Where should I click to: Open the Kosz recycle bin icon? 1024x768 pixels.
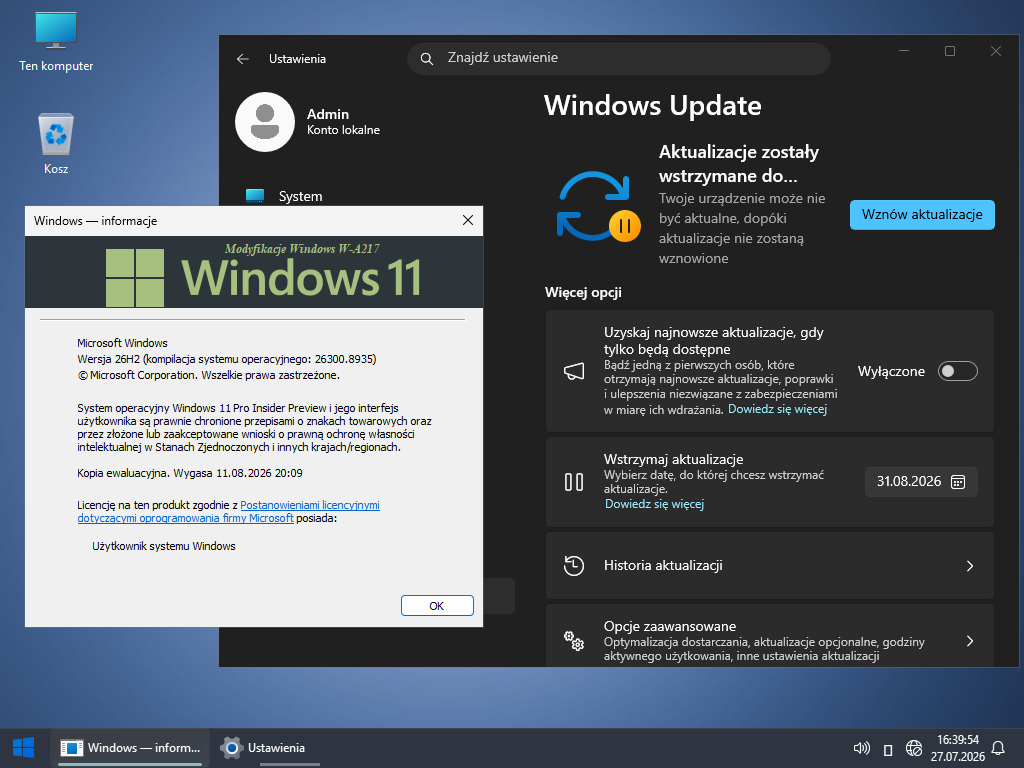click(56, 144)
